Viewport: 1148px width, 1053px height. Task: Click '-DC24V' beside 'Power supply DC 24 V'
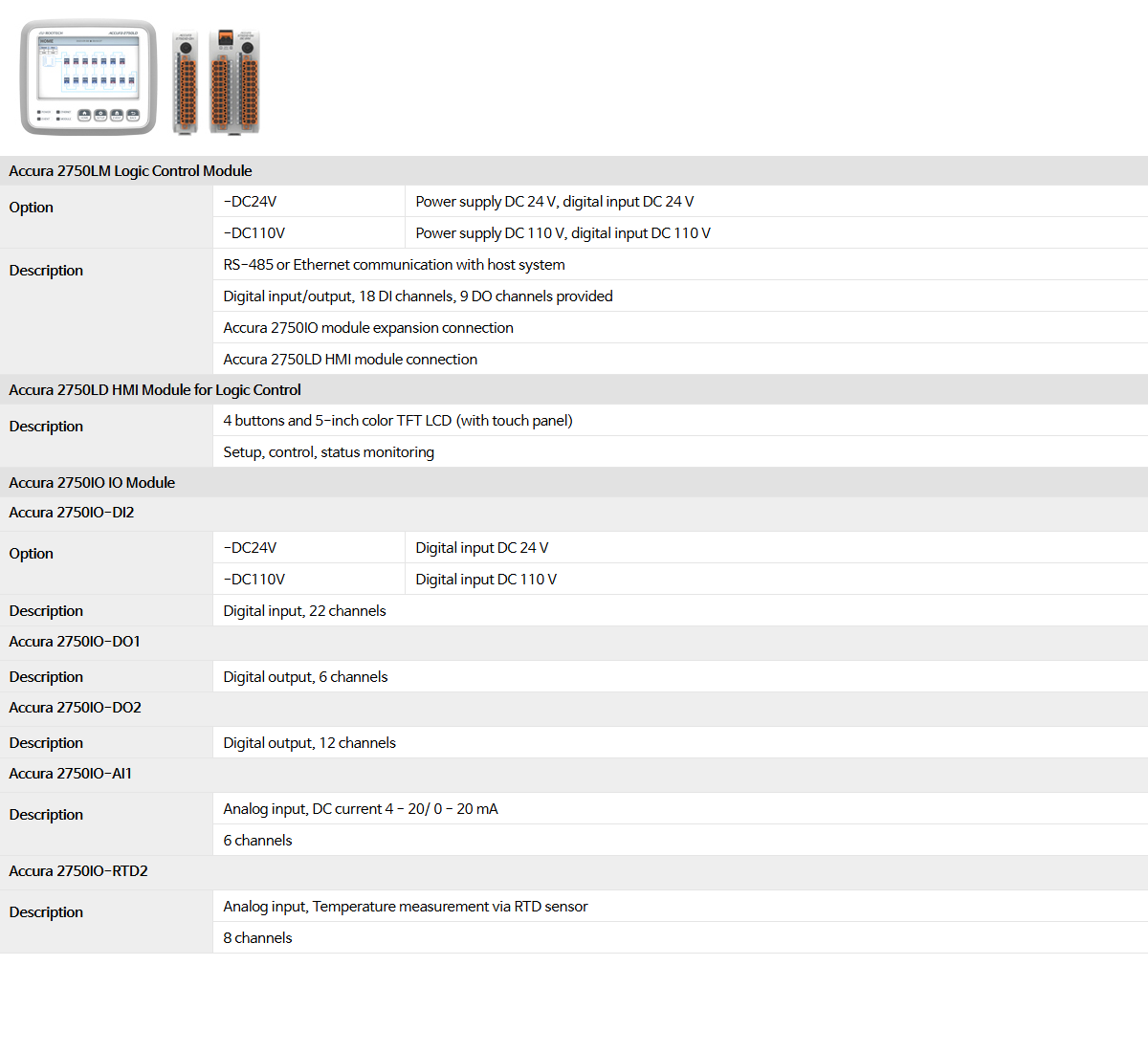tap(250, 202)
